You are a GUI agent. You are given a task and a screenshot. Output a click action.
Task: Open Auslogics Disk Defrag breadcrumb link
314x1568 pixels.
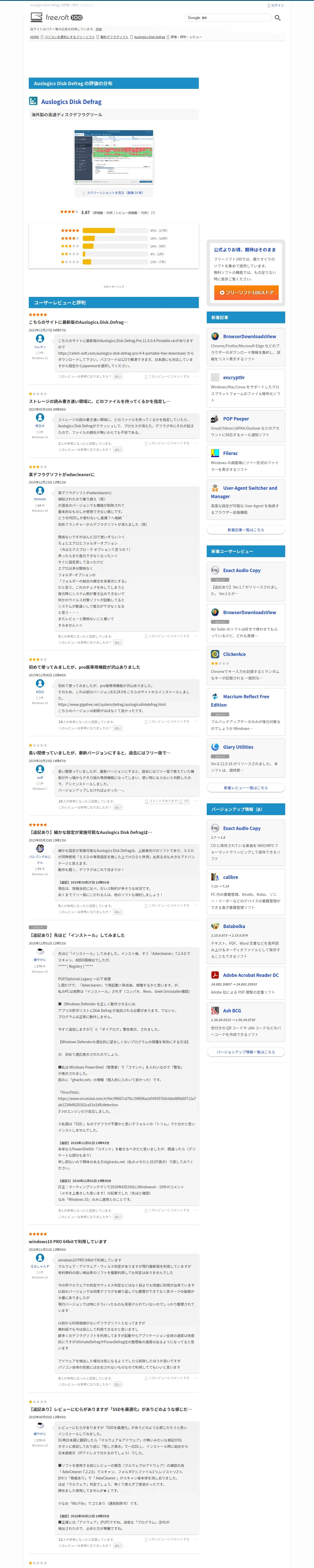click(149, 37)
